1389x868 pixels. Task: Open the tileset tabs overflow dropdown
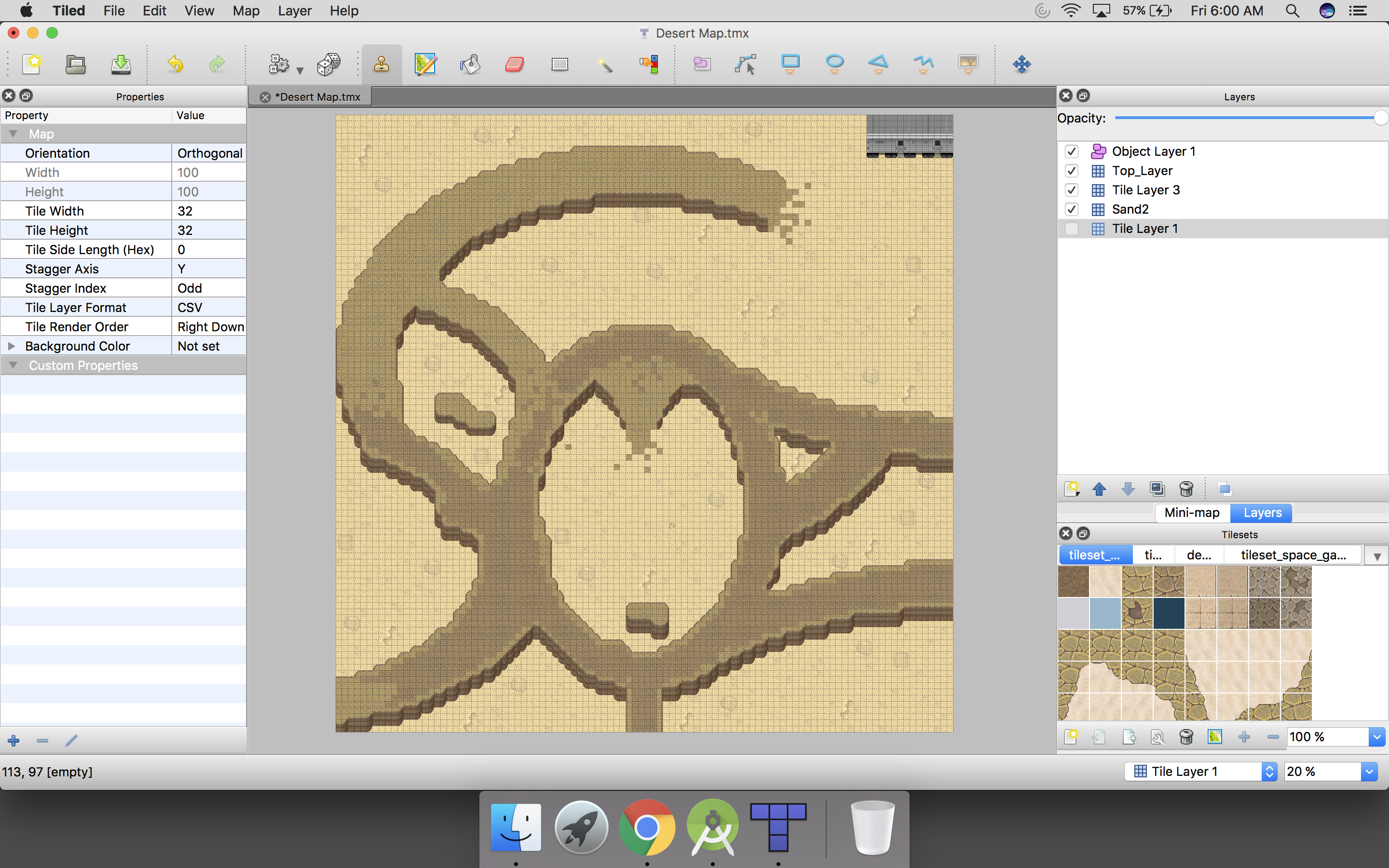tap(1376, 556)
